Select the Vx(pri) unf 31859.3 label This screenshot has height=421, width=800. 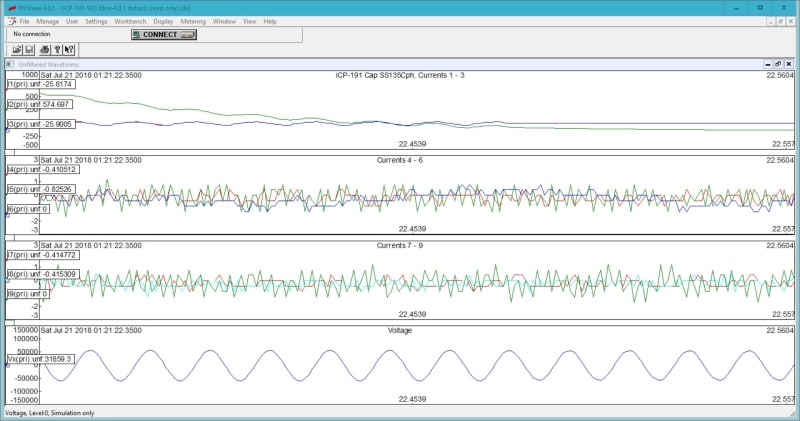tap(41, 359)
